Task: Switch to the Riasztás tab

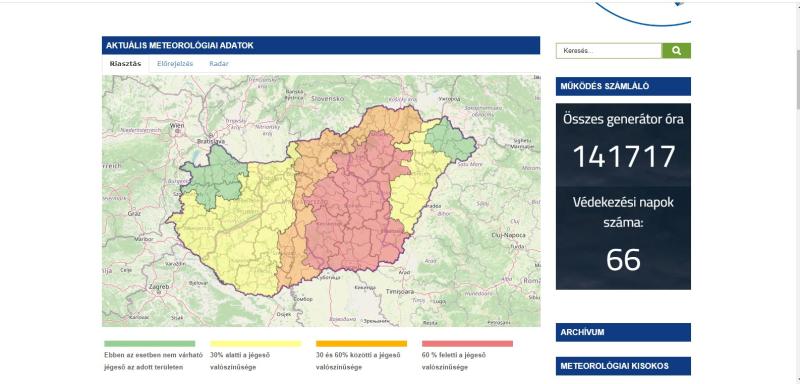Action: pos(125,64)
